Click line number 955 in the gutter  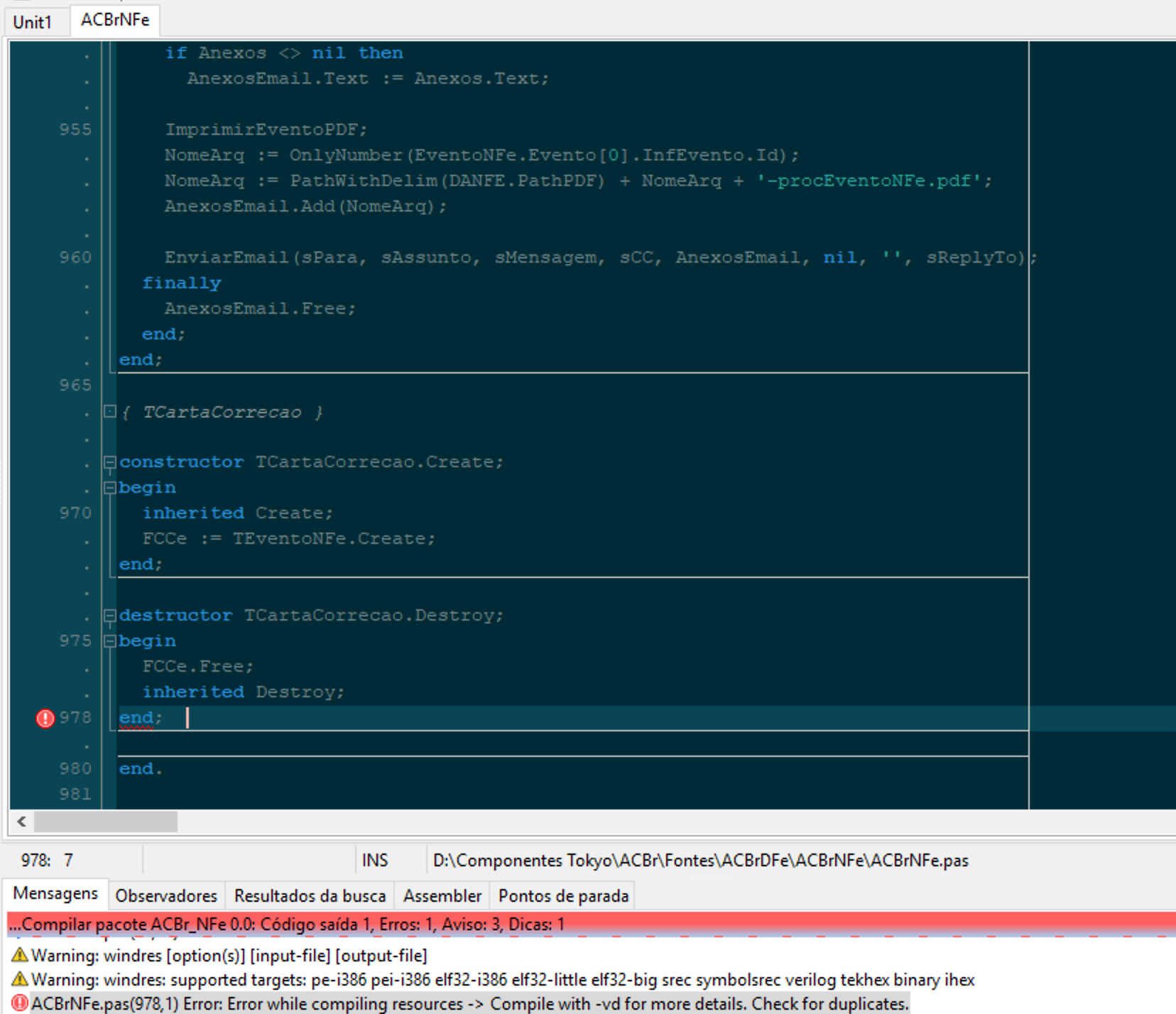click(75, 130)
